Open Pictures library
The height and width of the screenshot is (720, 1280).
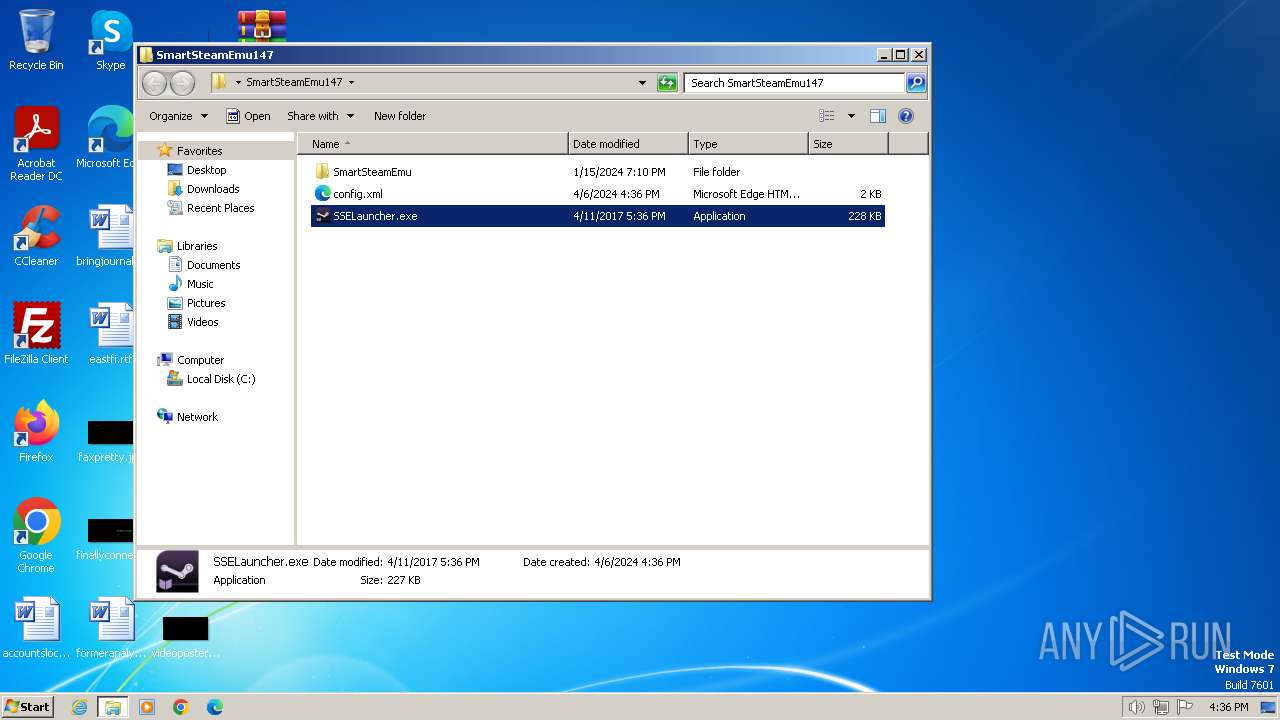click(206, 303)
